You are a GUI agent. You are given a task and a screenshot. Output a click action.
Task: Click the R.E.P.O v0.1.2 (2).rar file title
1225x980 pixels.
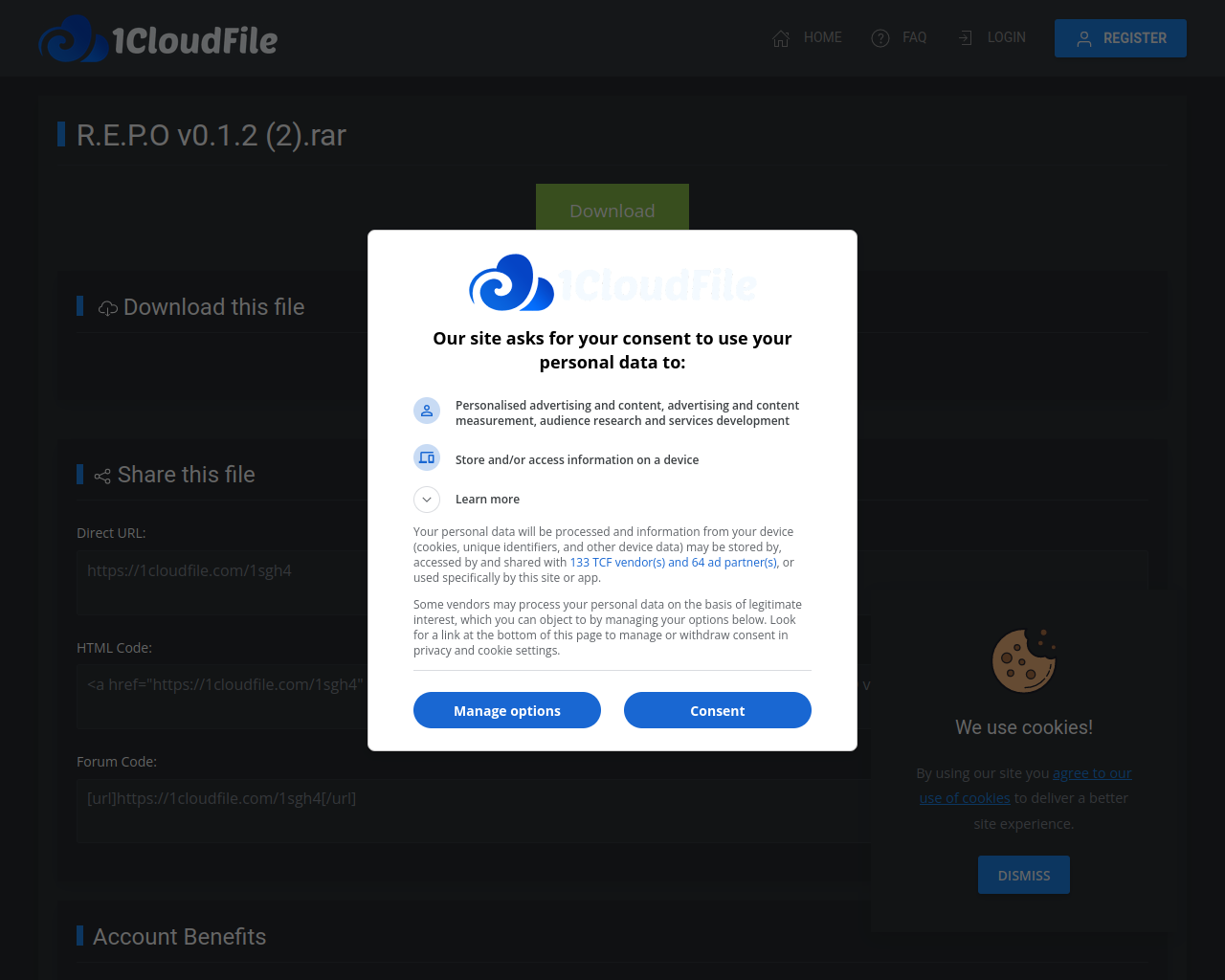click(212, 135)
